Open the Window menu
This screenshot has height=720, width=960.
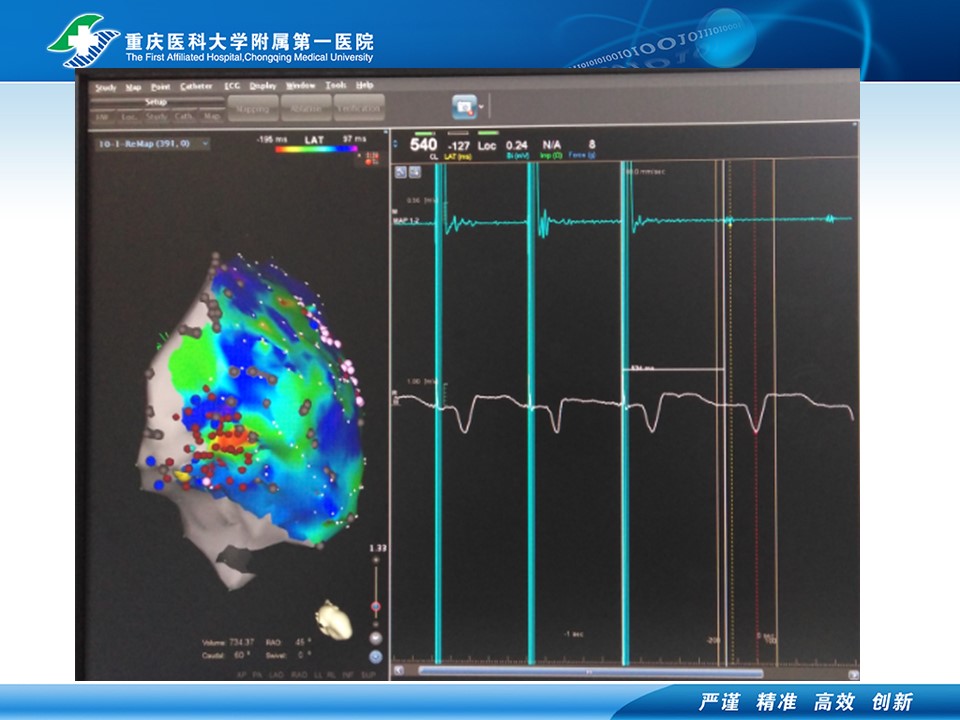301,85
